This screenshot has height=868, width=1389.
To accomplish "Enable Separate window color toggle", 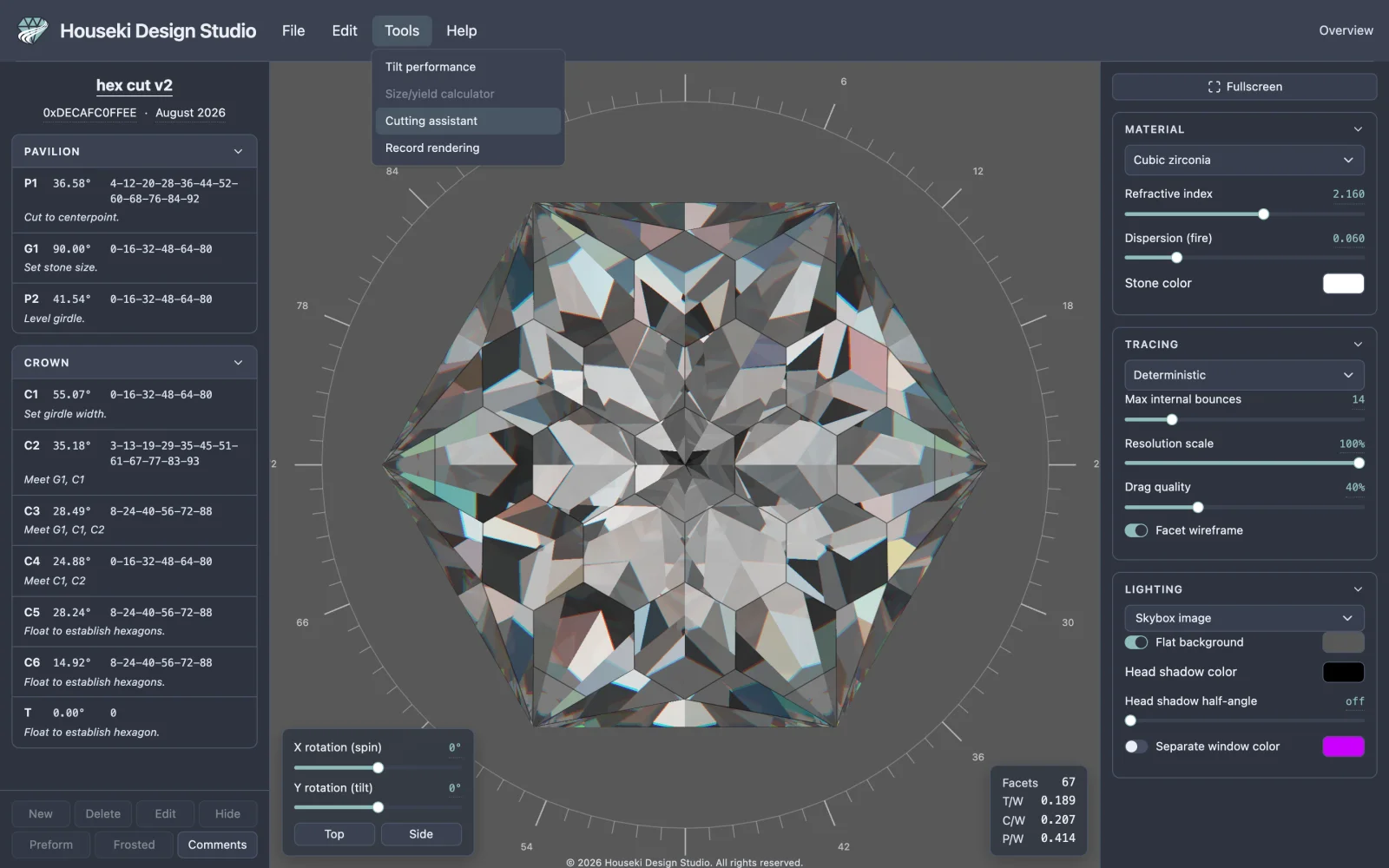I will (1136, 746).
